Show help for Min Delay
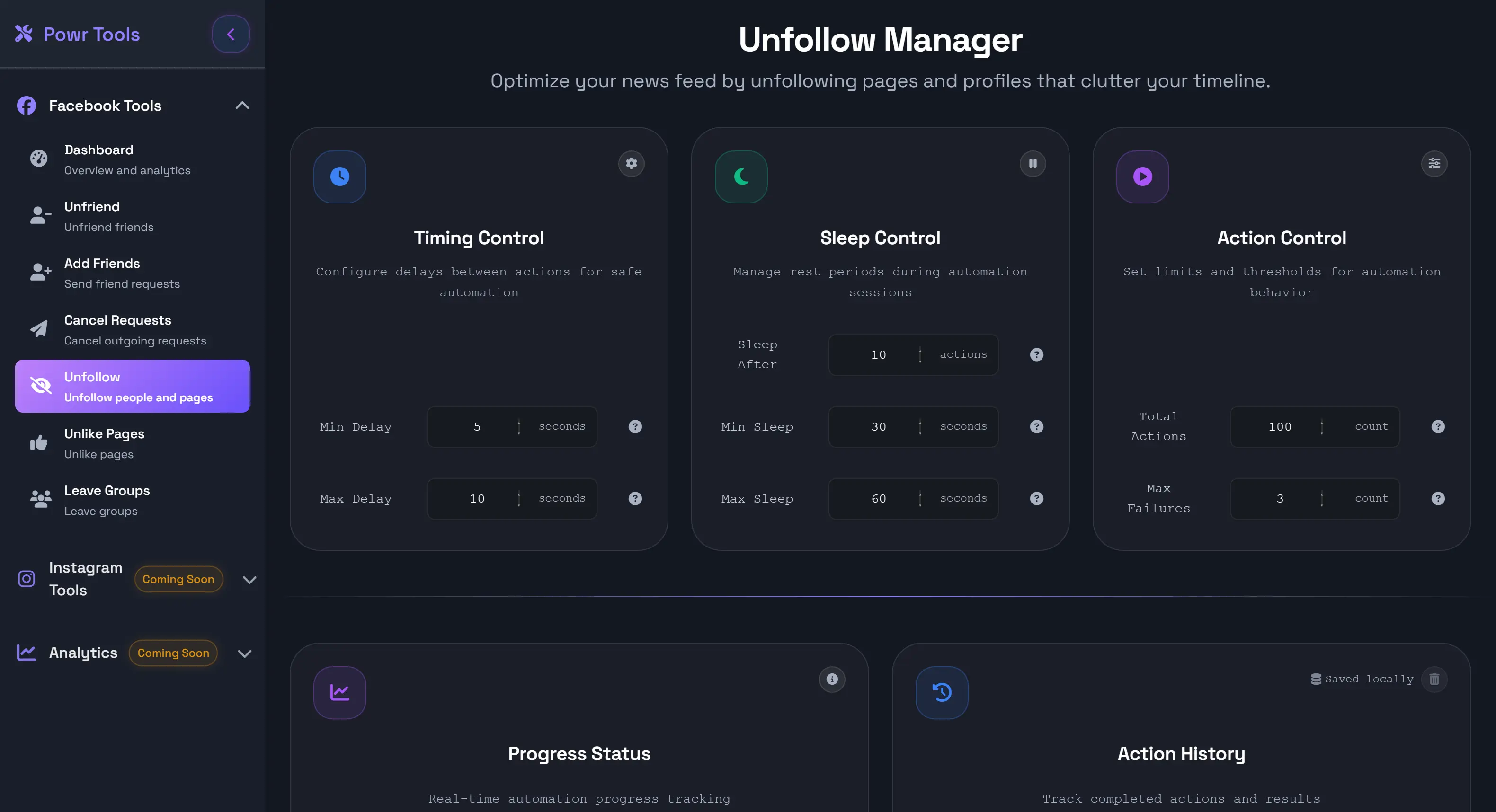This screenshot has height=812, width=1496. pos(635,427)
